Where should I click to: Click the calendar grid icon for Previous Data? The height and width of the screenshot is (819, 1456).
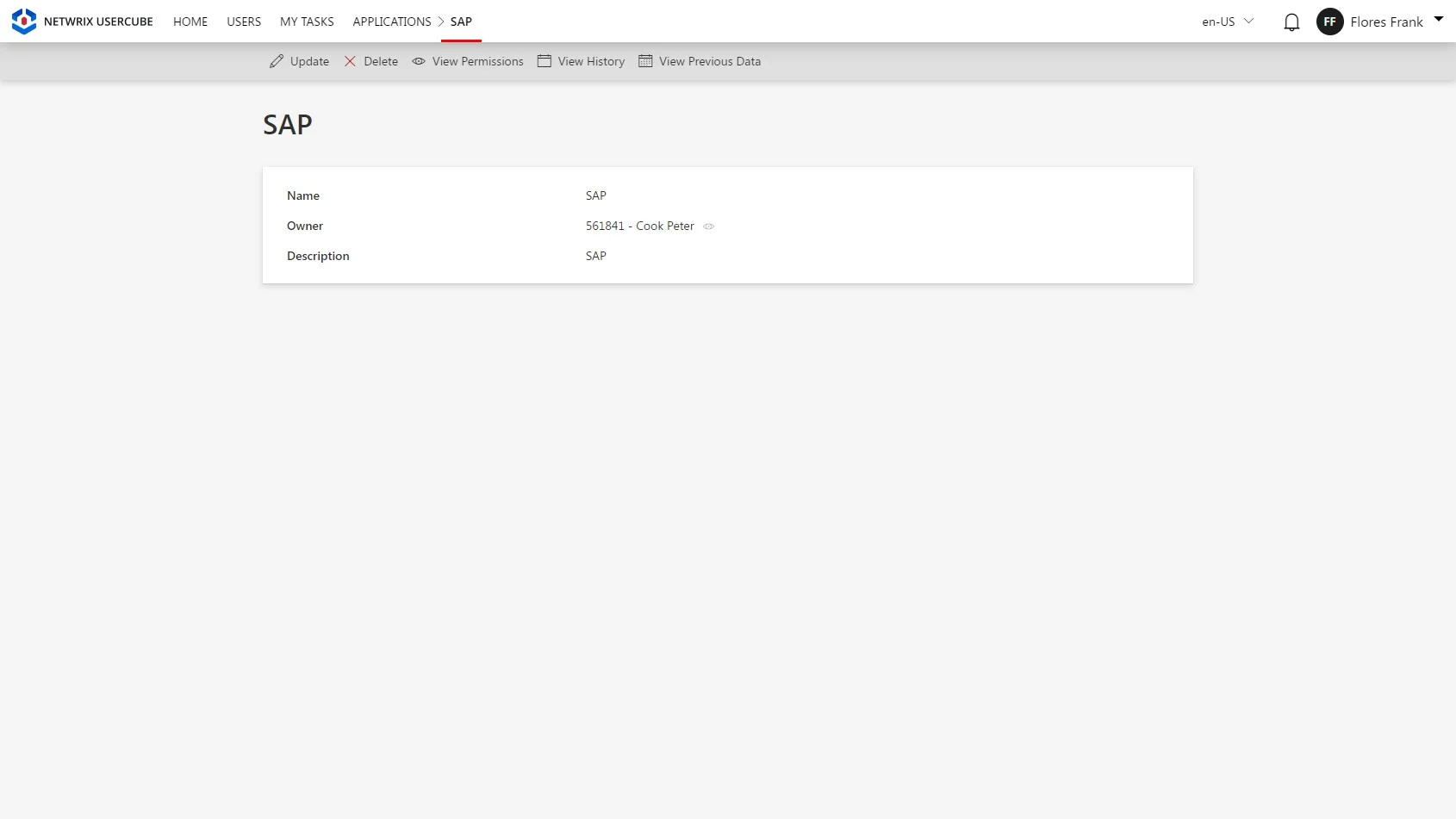645,61
